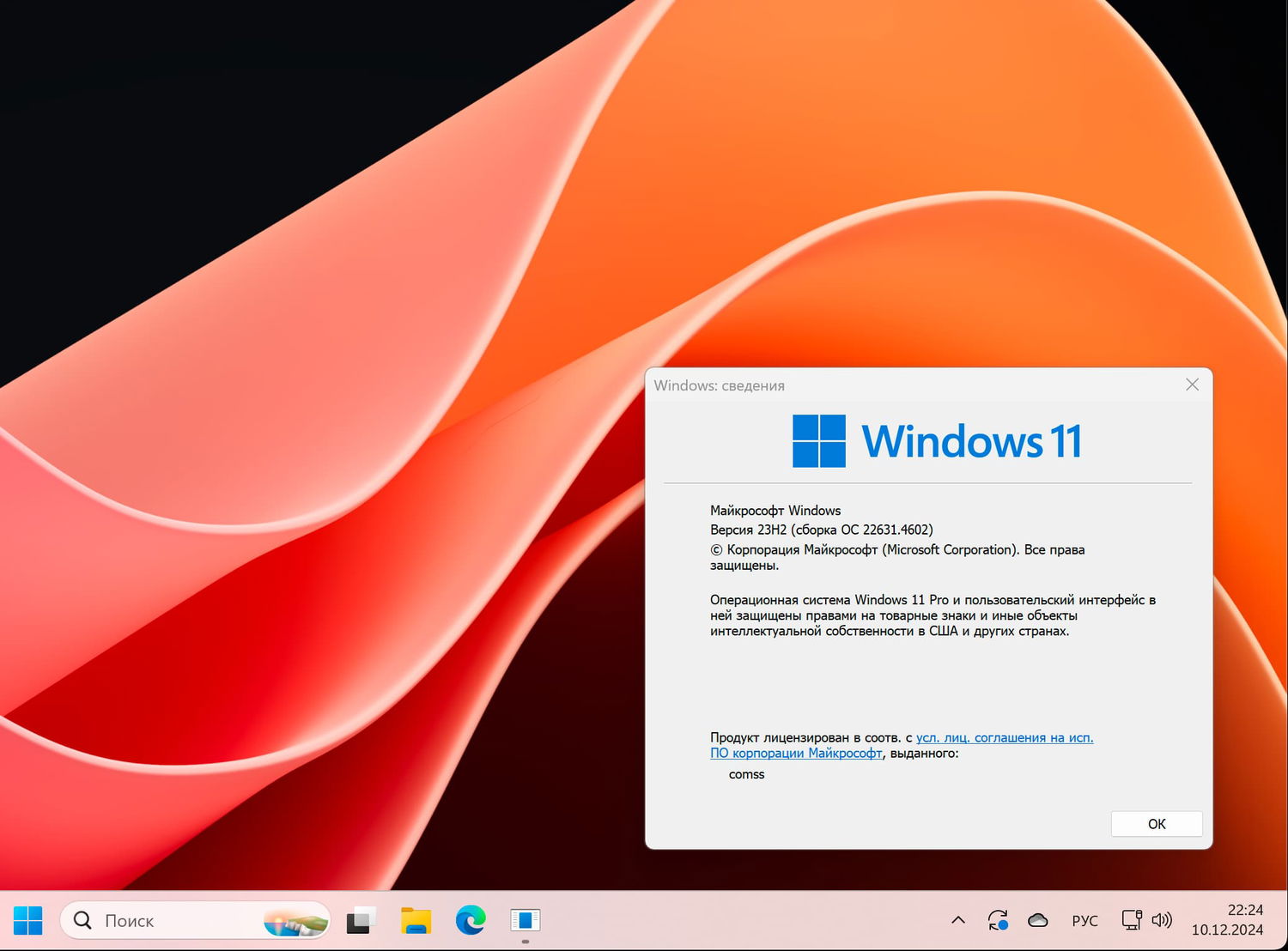Click the Windows 11 logo in dialog

pyautogui.click(x=818, y=440)
